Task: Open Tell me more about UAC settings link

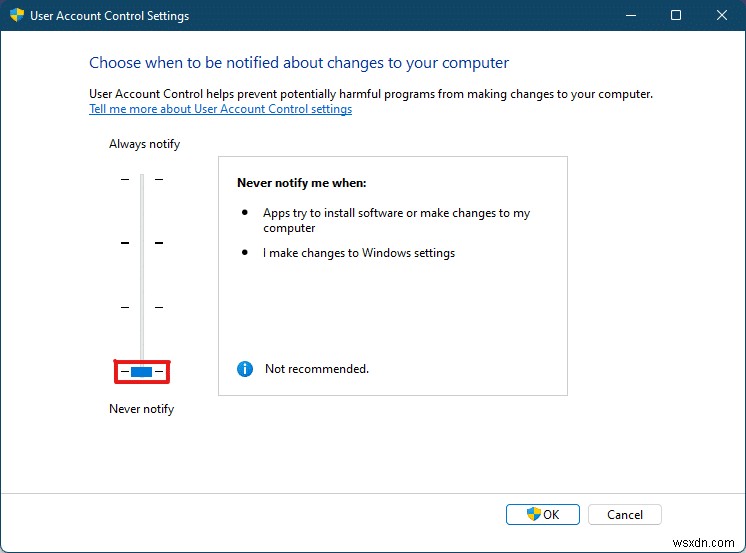Action: (x=220, y=109)
